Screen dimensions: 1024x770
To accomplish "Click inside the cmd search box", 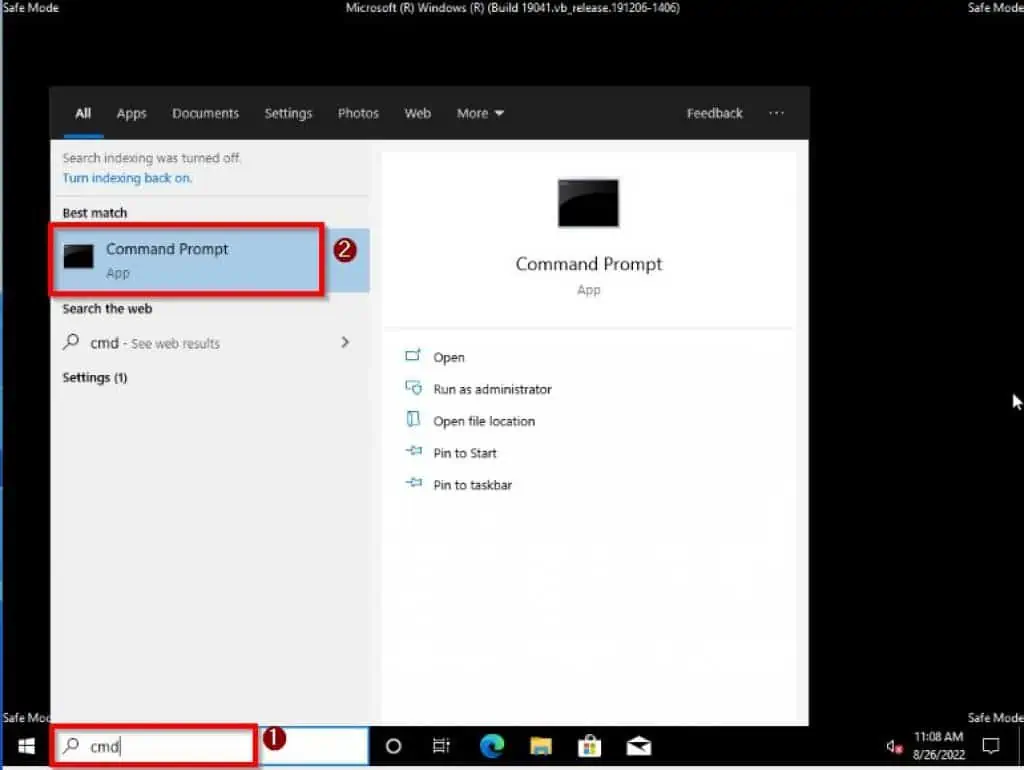I will 150,745.
